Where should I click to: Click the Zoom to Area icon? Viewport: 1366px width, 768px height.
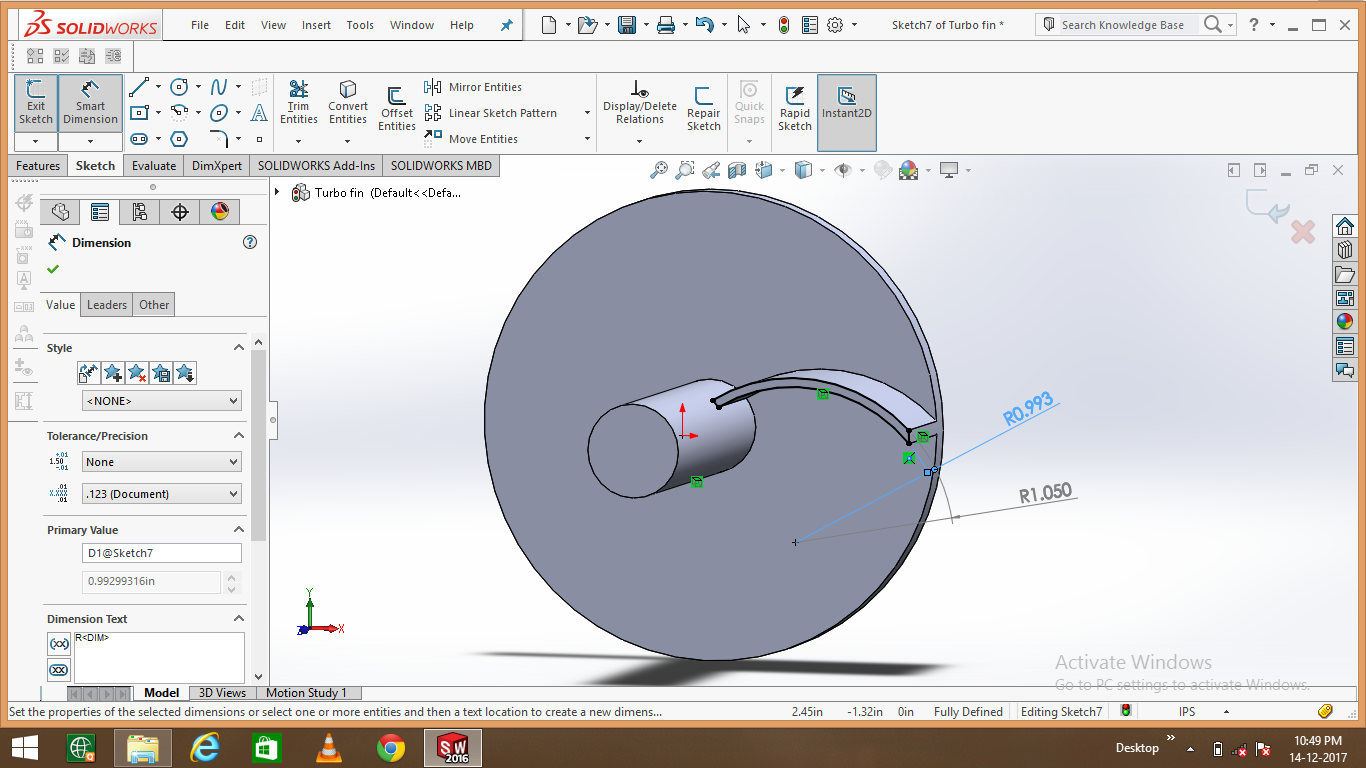pos(684,170)
